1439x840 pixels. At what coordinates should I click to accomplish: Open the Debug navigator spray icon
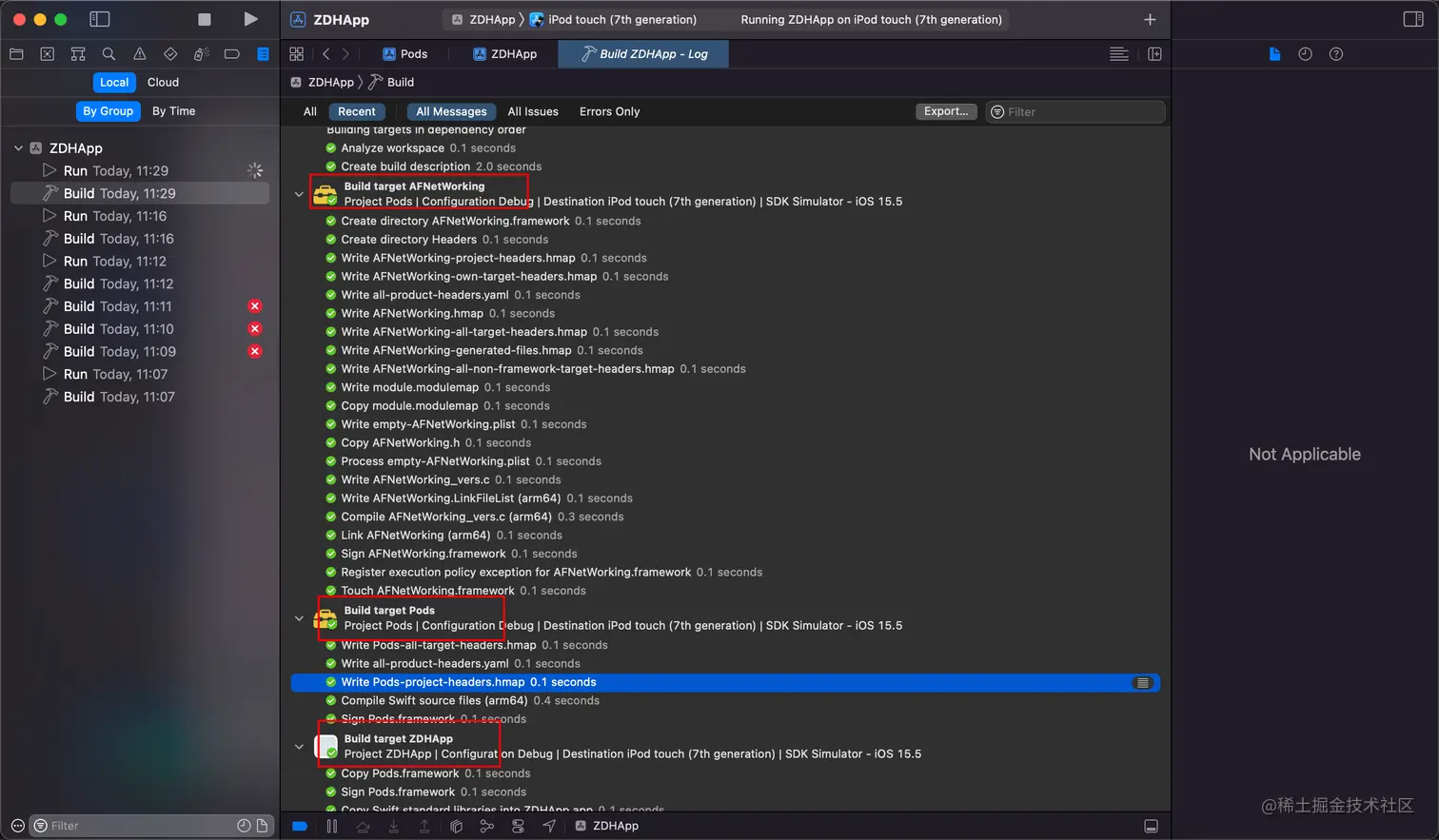[x=201, y=54]
